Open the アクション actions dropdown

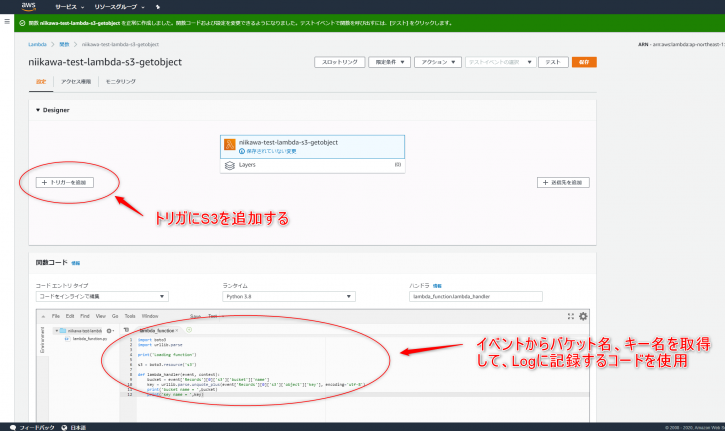point(438,62)
